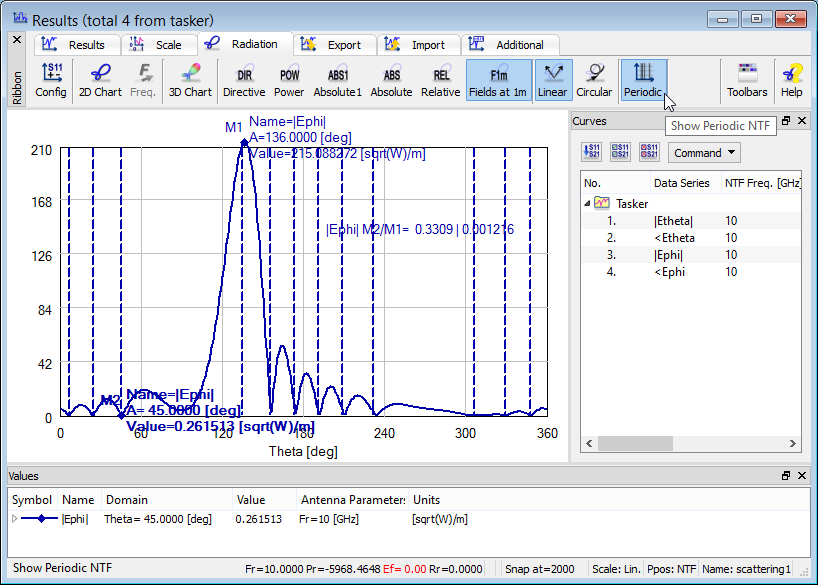Select the <Etheta data series row

(x=673, y=238)
